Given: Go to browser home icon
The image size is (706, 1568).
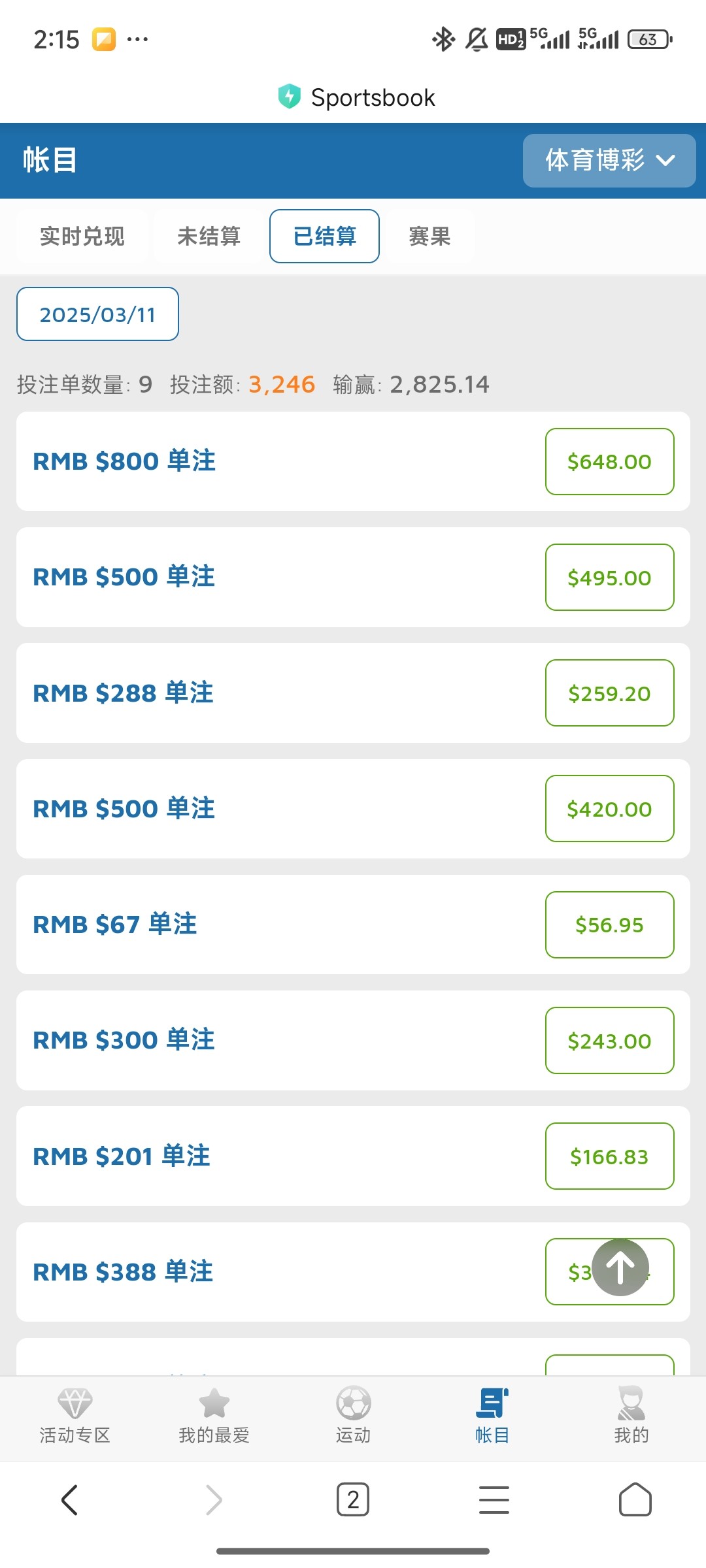Looking at the screenshot, I should tap(635, 1499).
